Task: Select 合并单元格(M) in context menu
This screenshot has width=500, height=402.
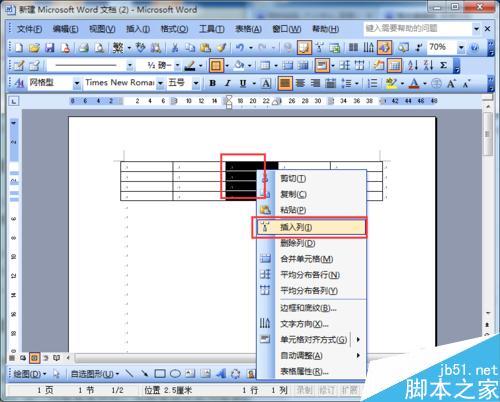Action: pos(311,259)
